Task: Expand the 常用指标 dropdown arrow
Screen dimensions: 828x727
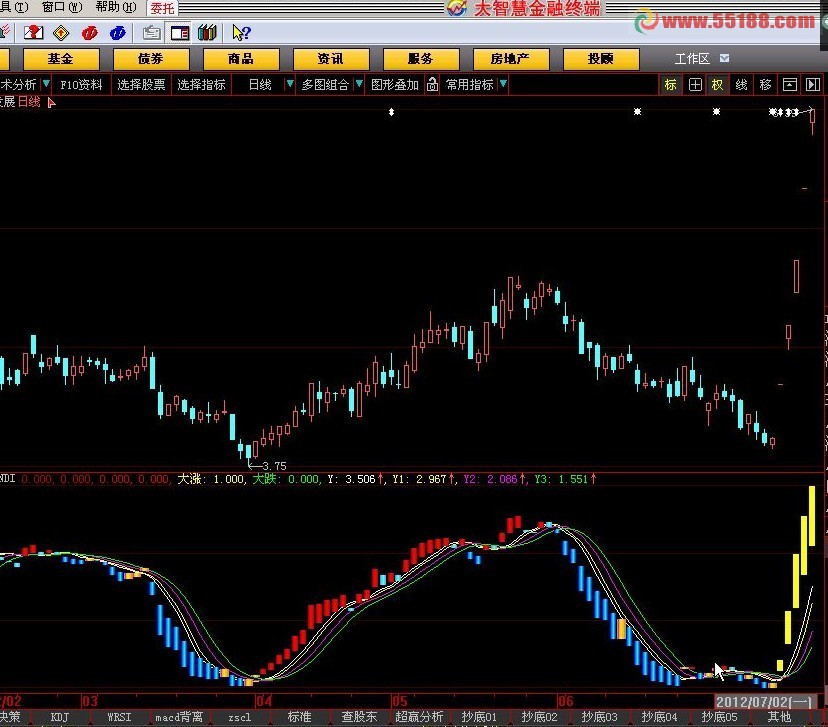Action: click(502, 85)
